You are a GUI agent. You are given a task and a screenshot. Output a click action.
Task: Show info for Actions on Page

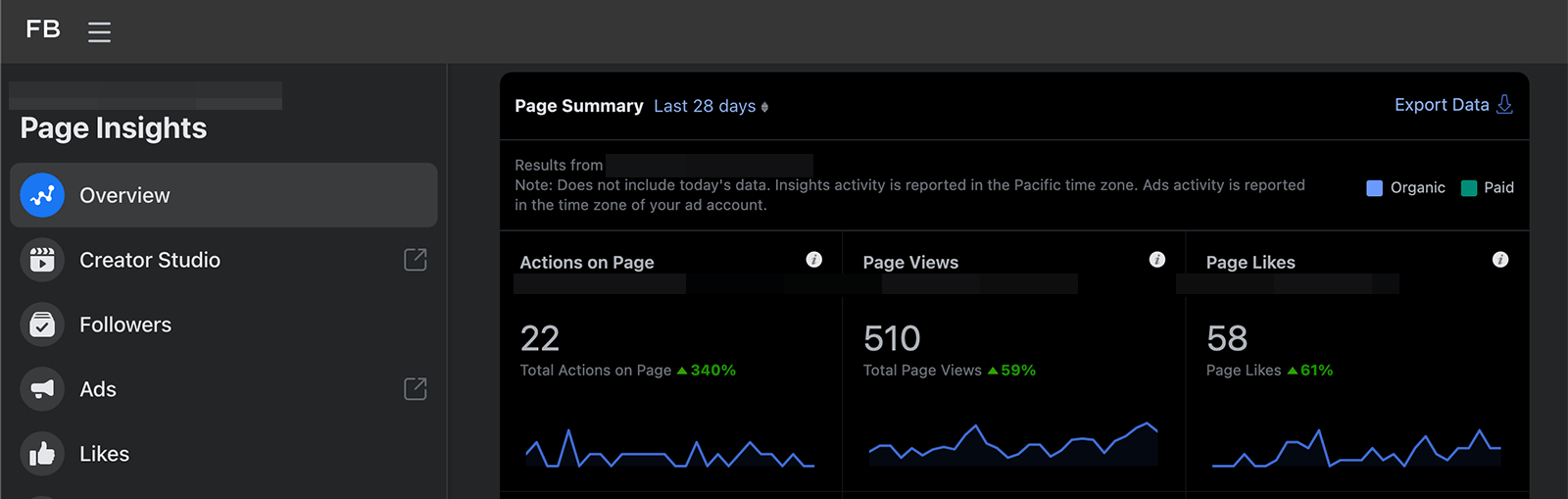pos(814,260)
